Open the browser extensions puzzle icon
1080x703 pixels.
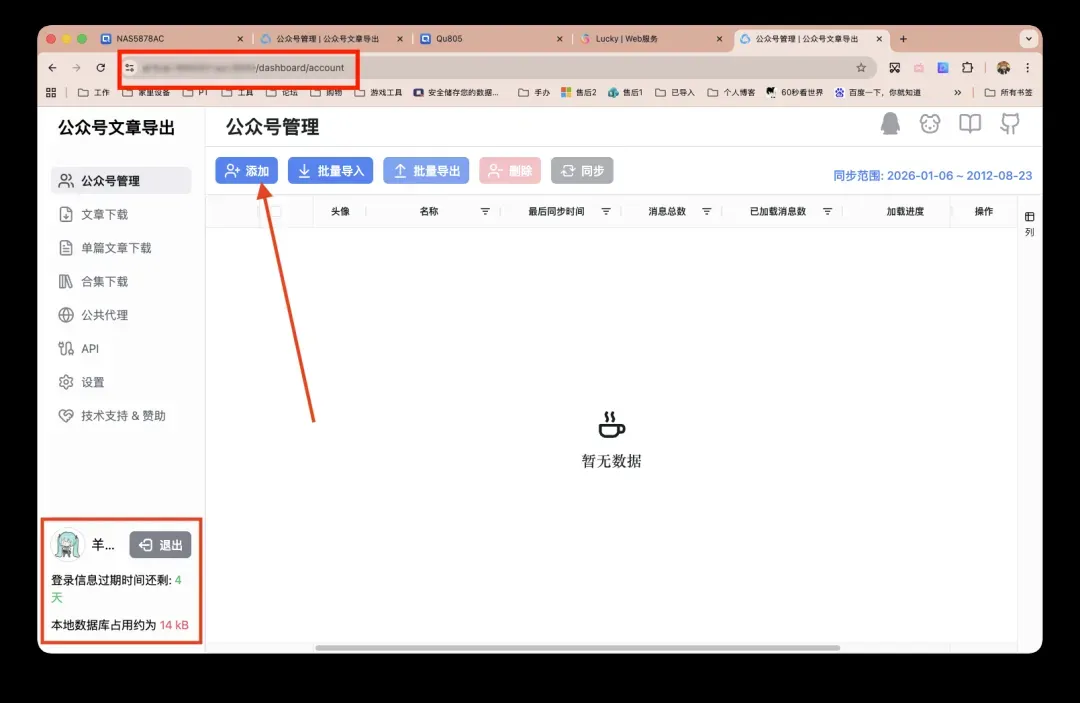[x=967, y=68]
